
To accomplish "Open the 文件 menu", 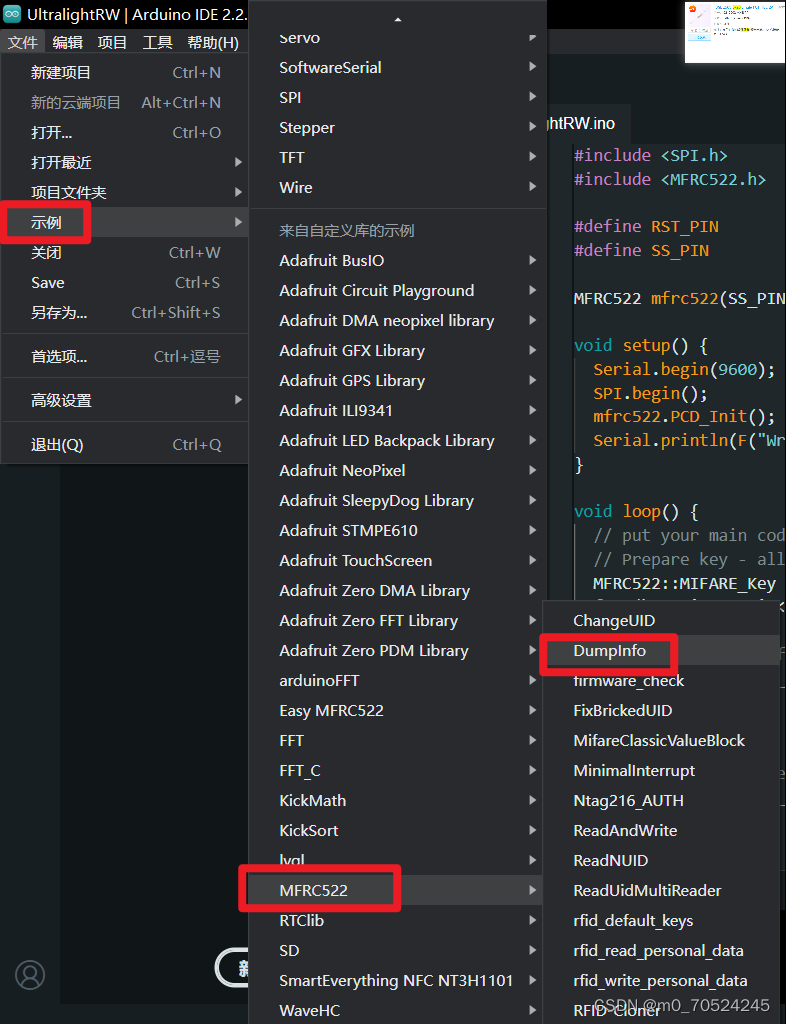I will tap(23, 42).
